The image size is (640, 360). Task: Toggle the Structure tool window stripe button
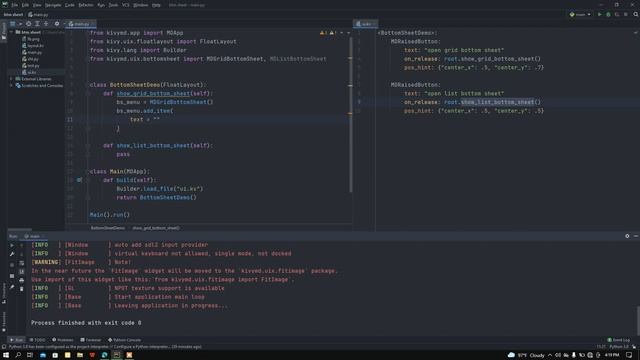click(4, 293)
